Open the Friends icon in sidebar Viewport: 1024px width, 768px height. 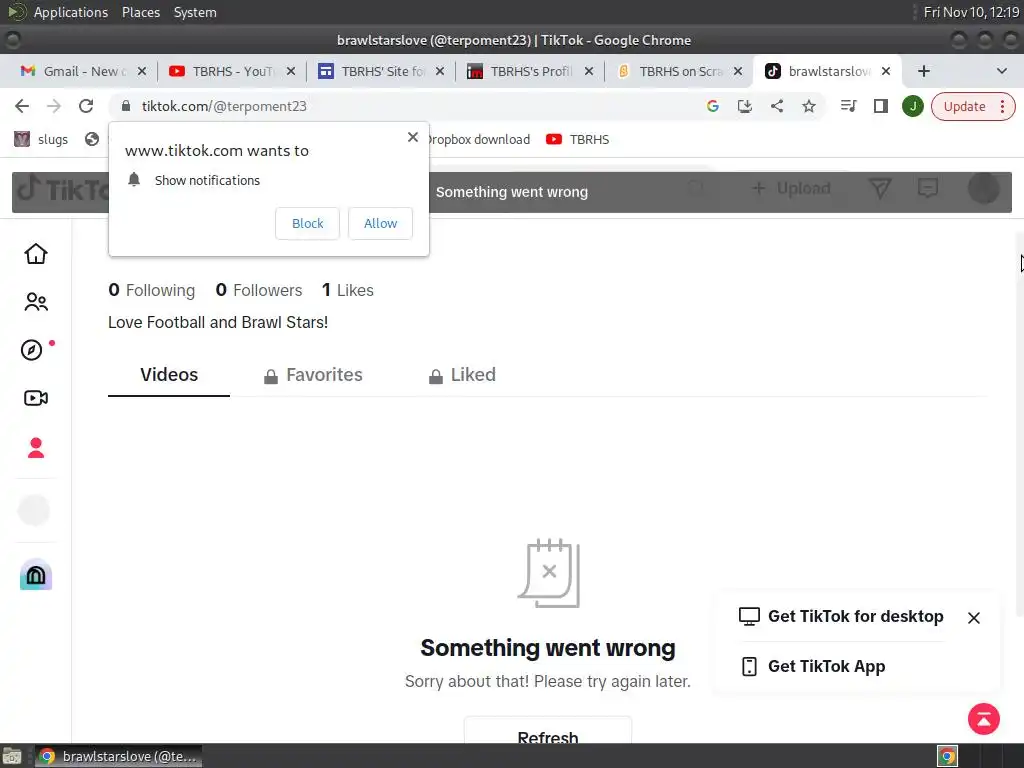pos(36,302)
